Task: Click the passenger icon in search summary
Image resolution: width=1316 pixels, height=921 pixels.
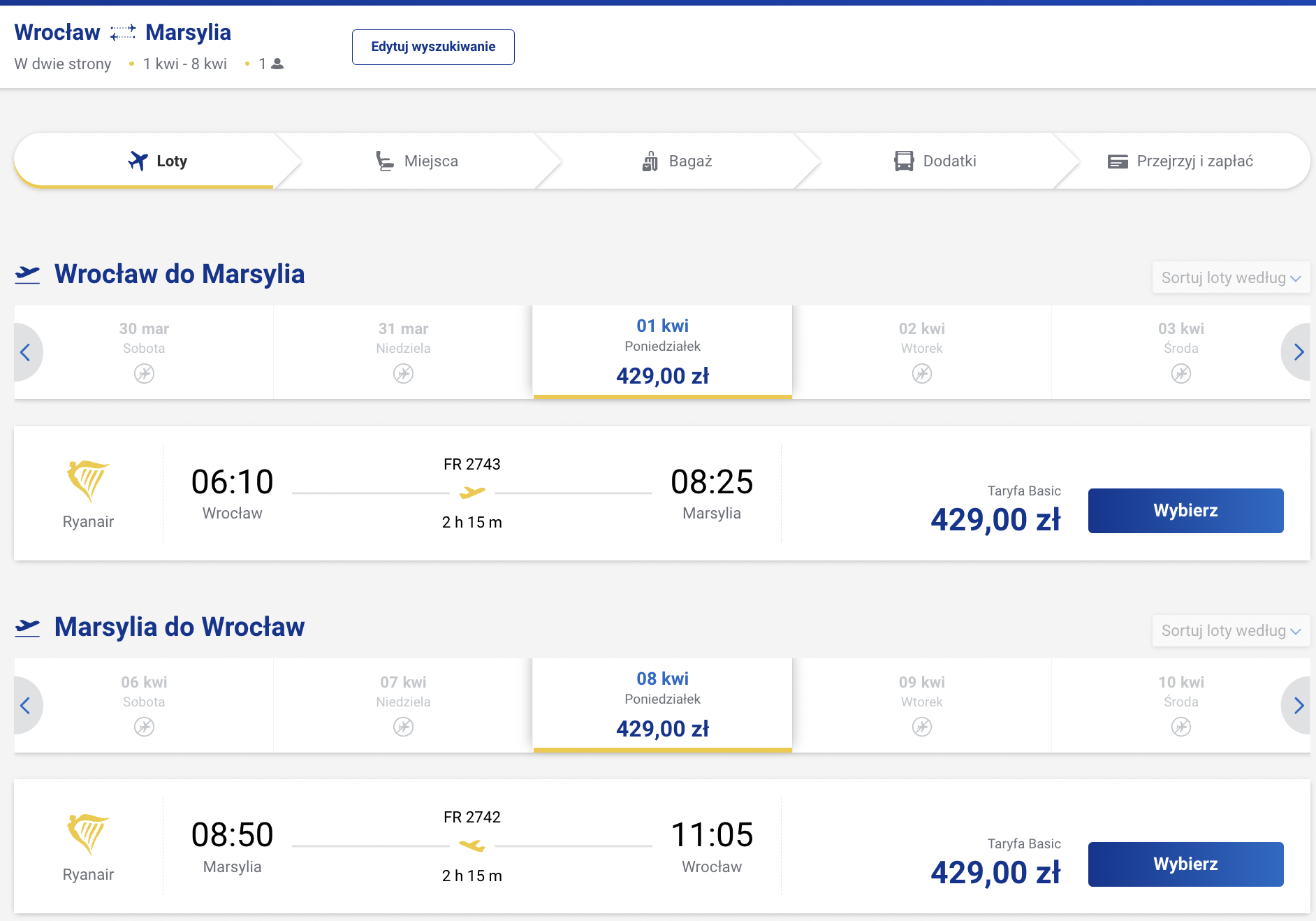Action: click(x=277, y=64)
